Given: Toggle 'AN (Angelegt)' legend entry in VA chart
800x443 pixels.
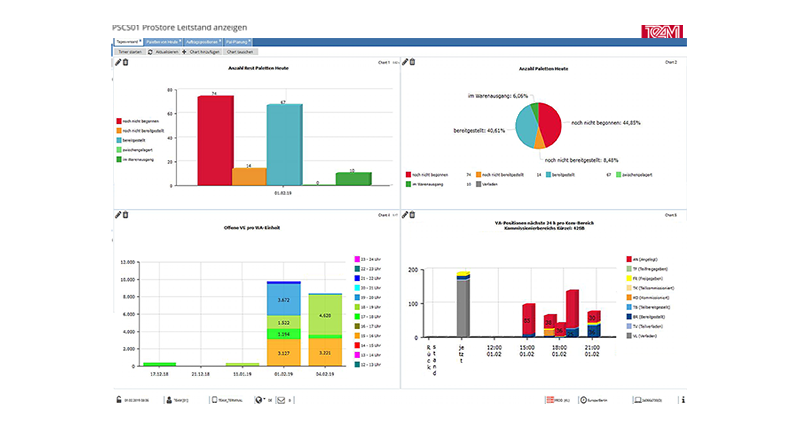Looking at the screenshot, I should 638,259.
